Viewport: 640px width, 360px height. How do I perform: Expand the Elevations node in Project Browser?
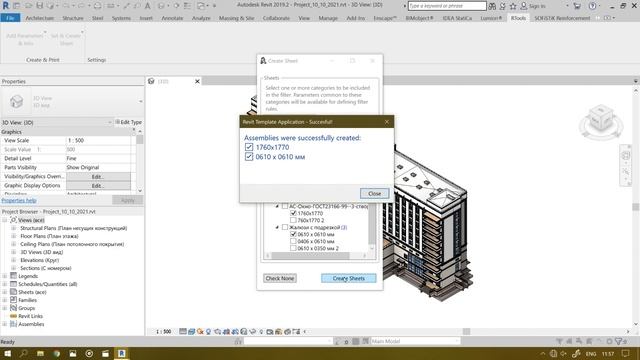pyautogui.click(x=13, y=260)
